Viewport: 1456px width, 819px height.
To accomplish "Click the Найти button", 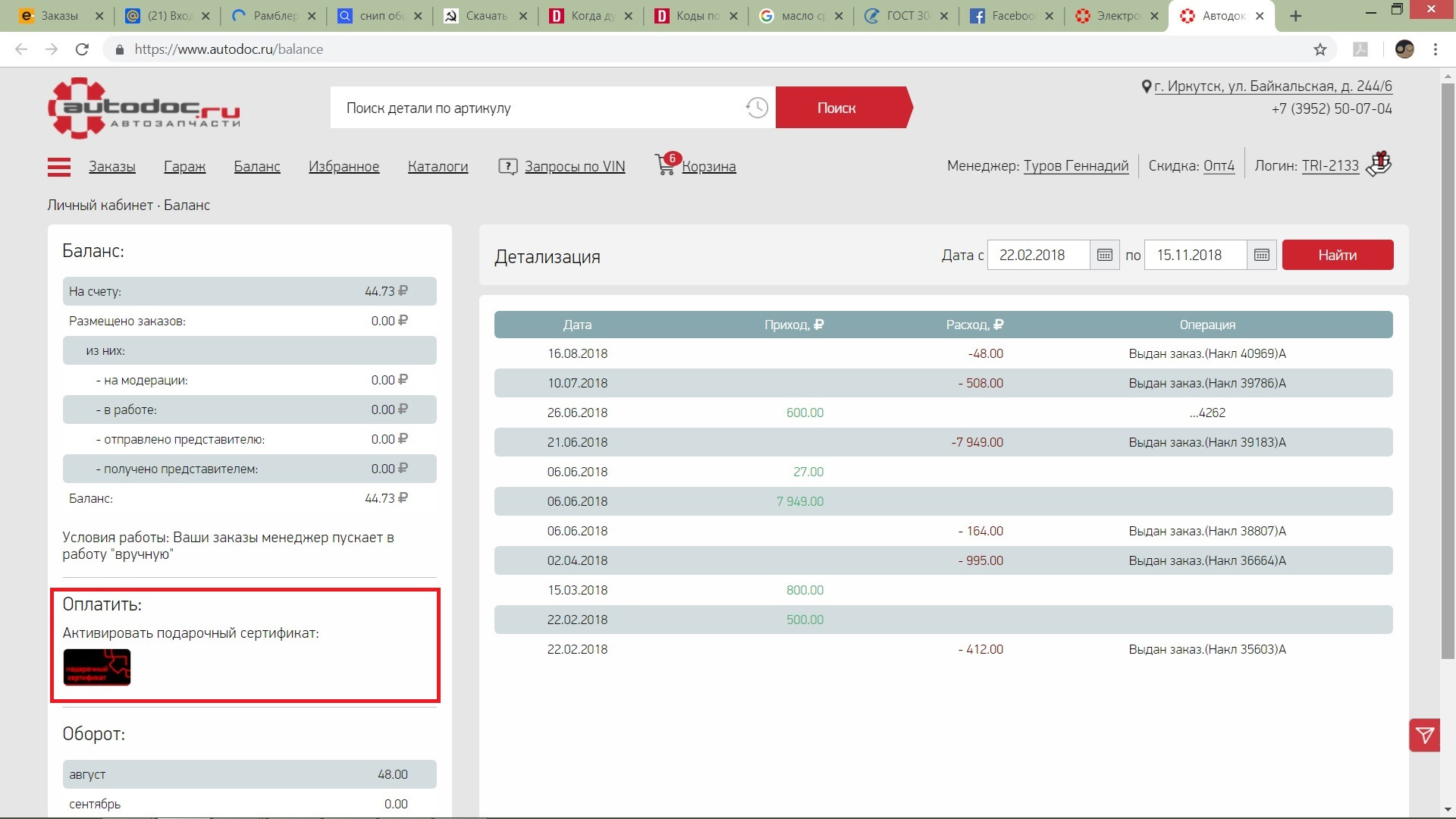I will click(1337, 256).
